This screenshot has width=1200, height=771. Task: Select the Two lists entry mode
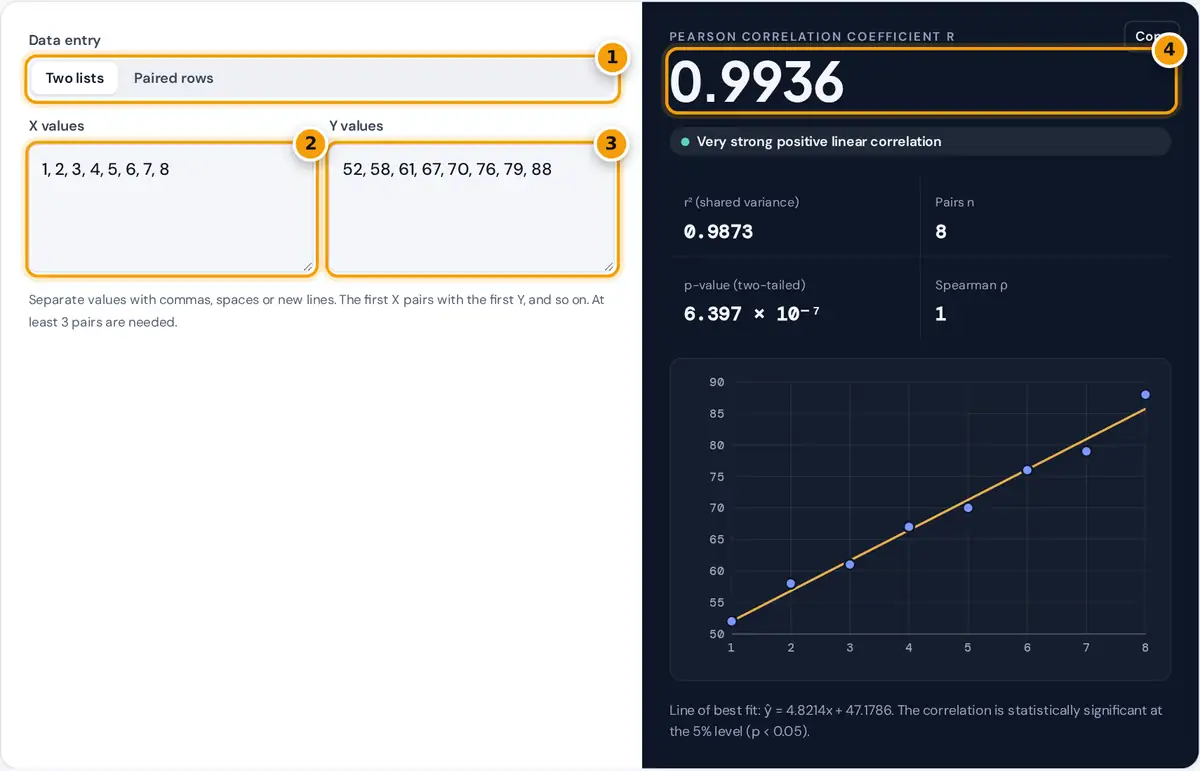coord(75,78)
